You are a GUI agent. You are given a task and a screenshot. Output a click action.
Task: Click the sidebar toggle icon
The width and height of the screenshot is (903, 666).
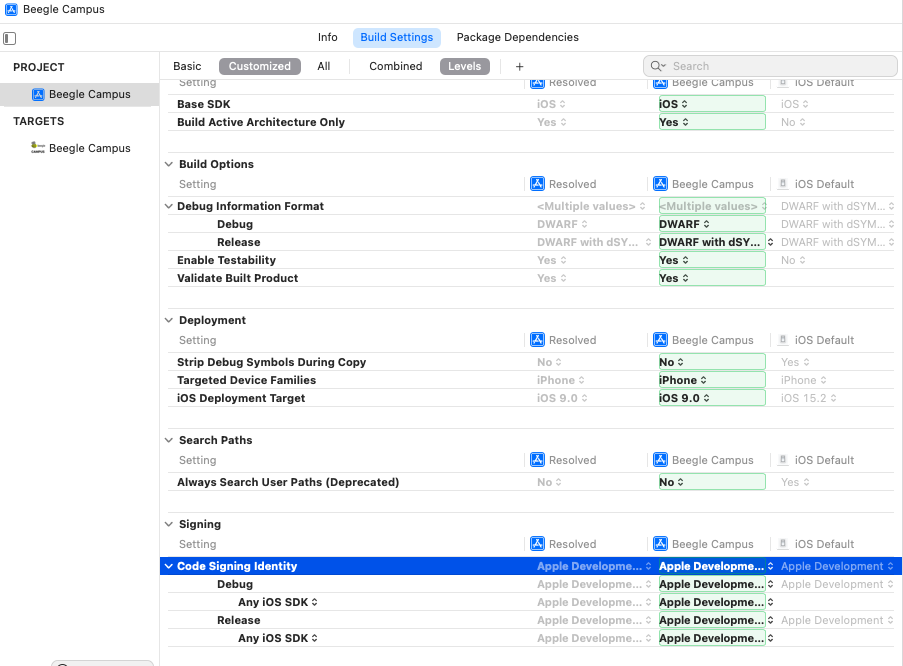point(10,38)
